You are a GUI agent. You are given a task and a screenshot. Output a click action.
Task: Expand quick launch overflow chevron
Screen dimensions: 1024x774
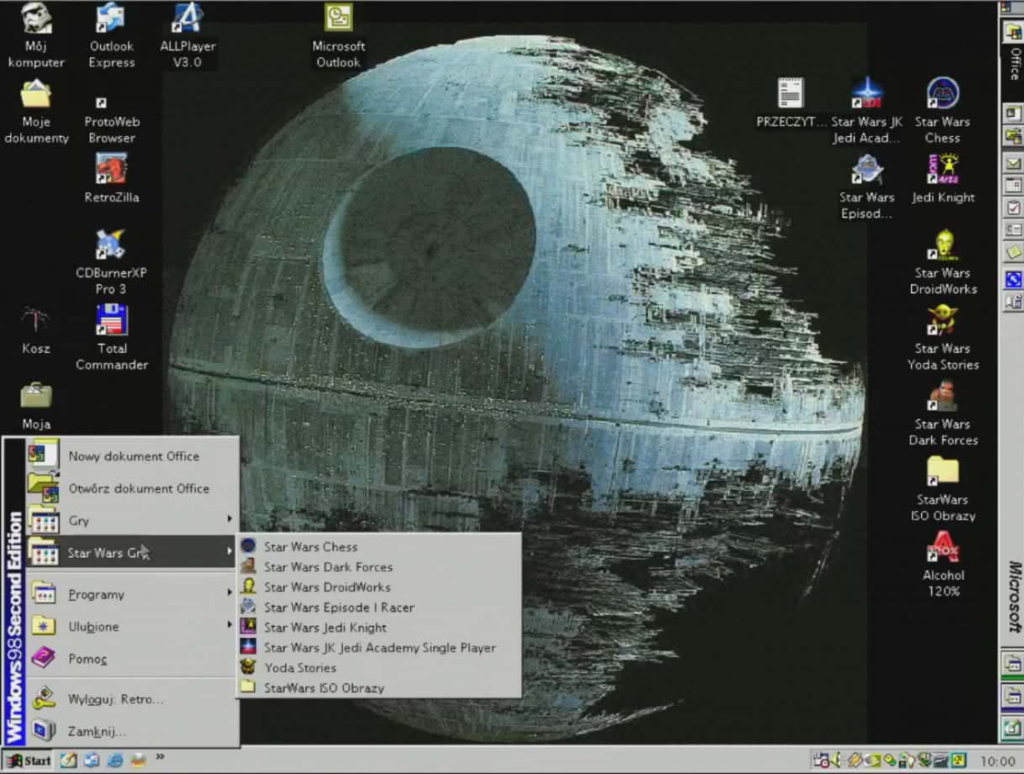point(160,758)
